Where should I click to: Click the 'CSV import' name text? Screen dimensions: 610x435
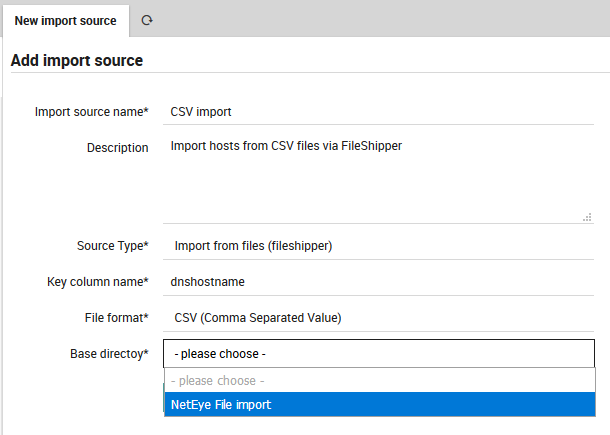click(201, 111)
